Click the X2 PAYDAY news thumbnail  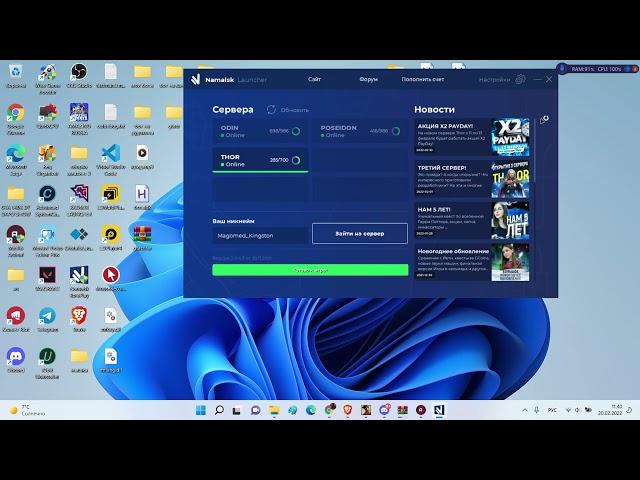pyautogui.click(x=510, y=137)
